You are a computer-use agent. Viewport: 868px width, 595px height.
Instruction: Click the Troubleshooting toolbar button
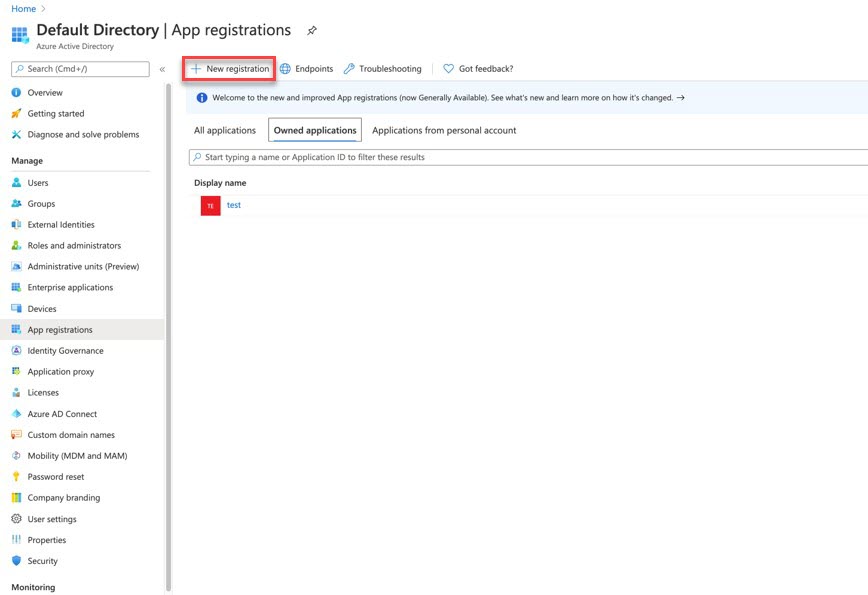(x=383, y=69)
